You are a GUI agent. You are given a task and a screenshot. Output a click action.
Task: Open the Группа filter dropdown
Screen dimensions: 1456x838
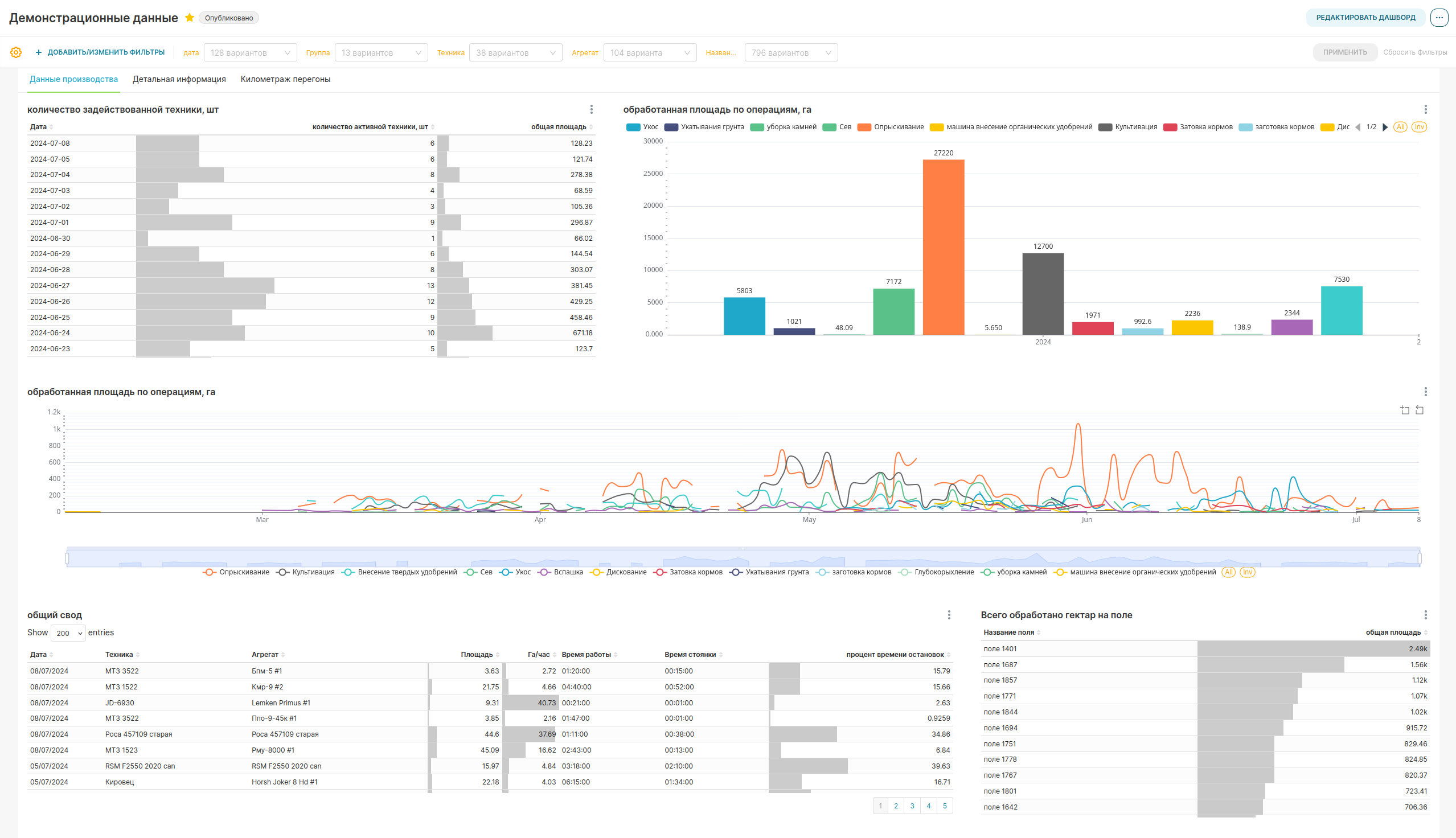pos(381,53)
